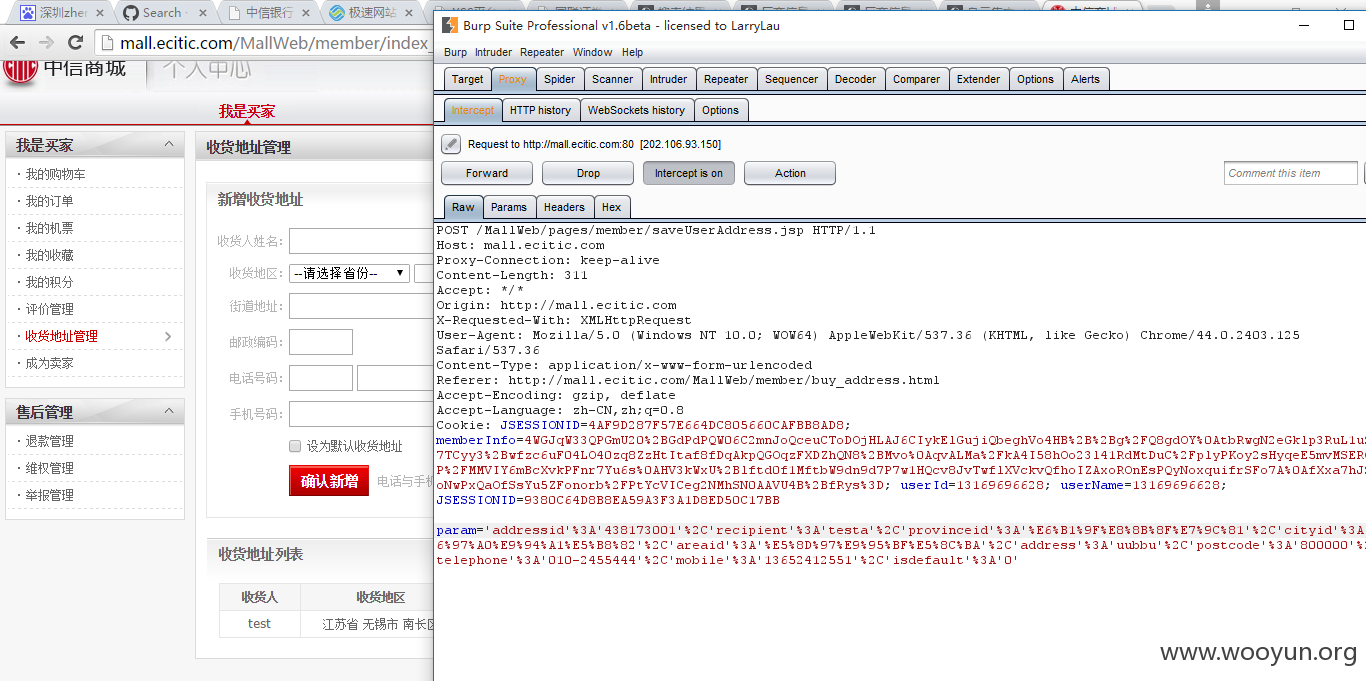Image resolution: width=1366 pixels, height=681 pixels.
Task: Open 我的购物车 link
Action: [x=55, y=174]
